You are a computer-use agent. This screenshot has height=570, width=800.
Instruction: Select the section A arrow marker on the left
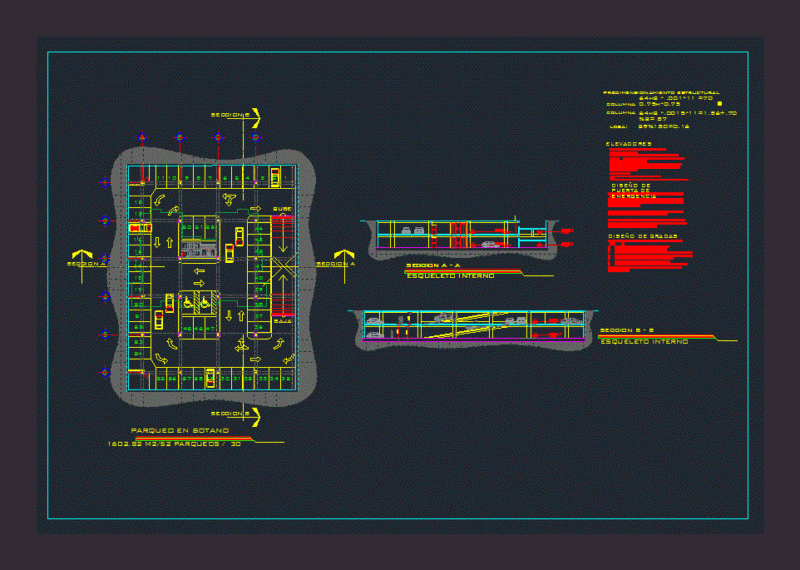(82, 255)
